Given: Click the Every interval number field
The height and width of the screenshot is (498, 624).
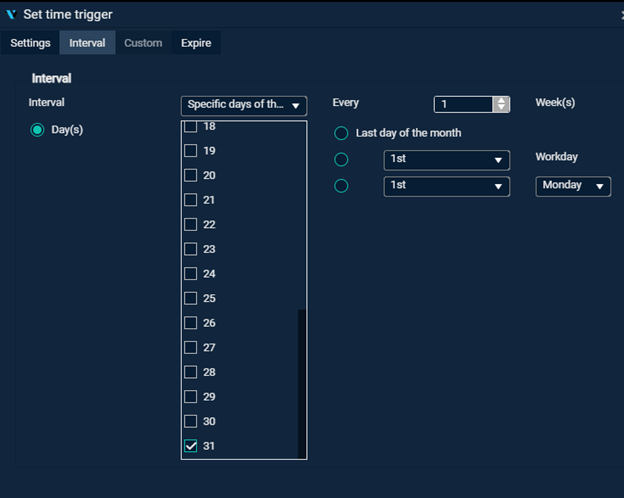Looking at the screenshot, I should pyautogui.click(x=464, y=104).
